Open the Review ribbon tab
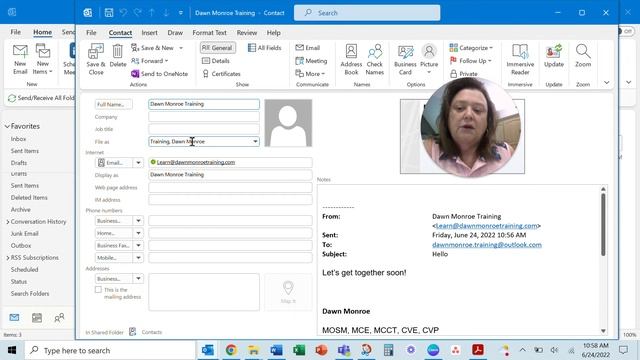The width and height of the screenshot is (640, 360). pyautogui.click(x=247, y=33)
